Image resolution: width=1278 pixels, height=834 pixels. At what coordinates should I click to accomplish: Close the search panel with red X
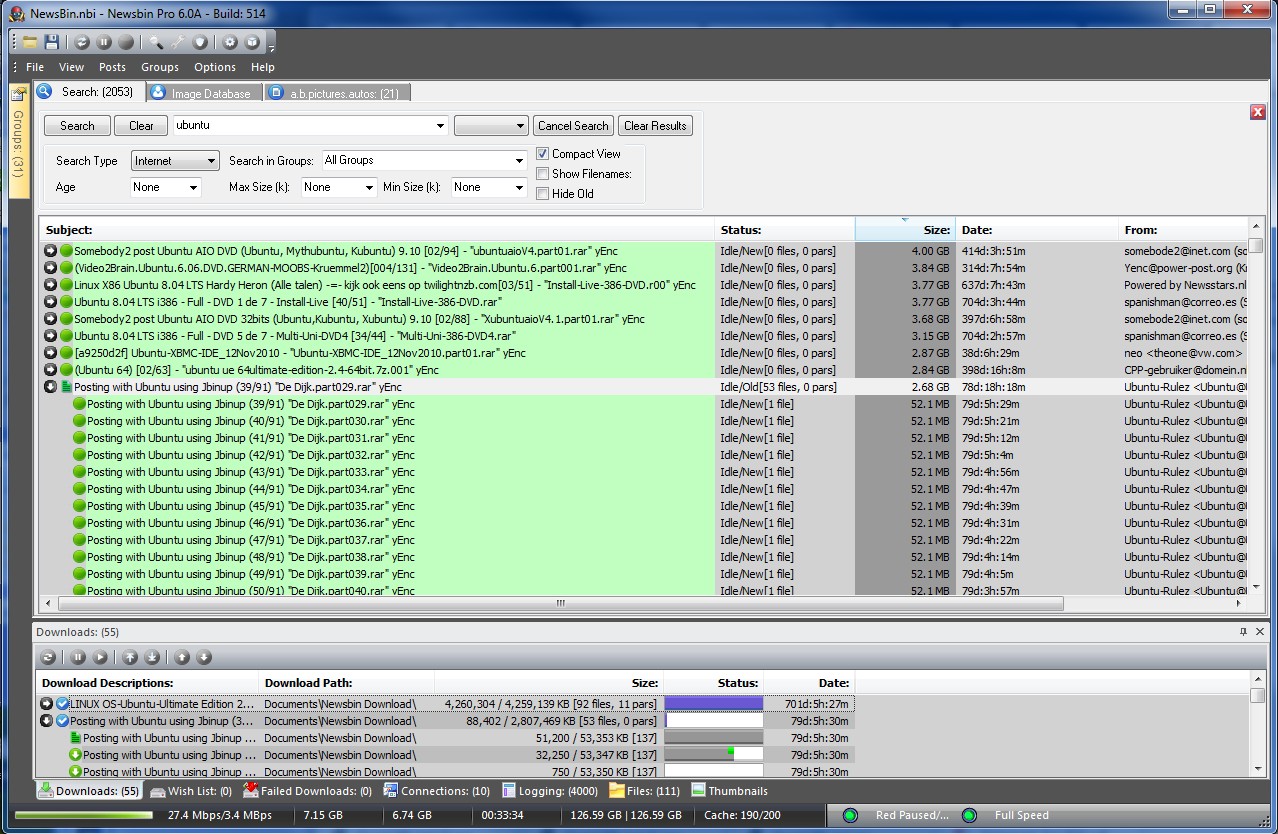click(x=1258, y=112)
